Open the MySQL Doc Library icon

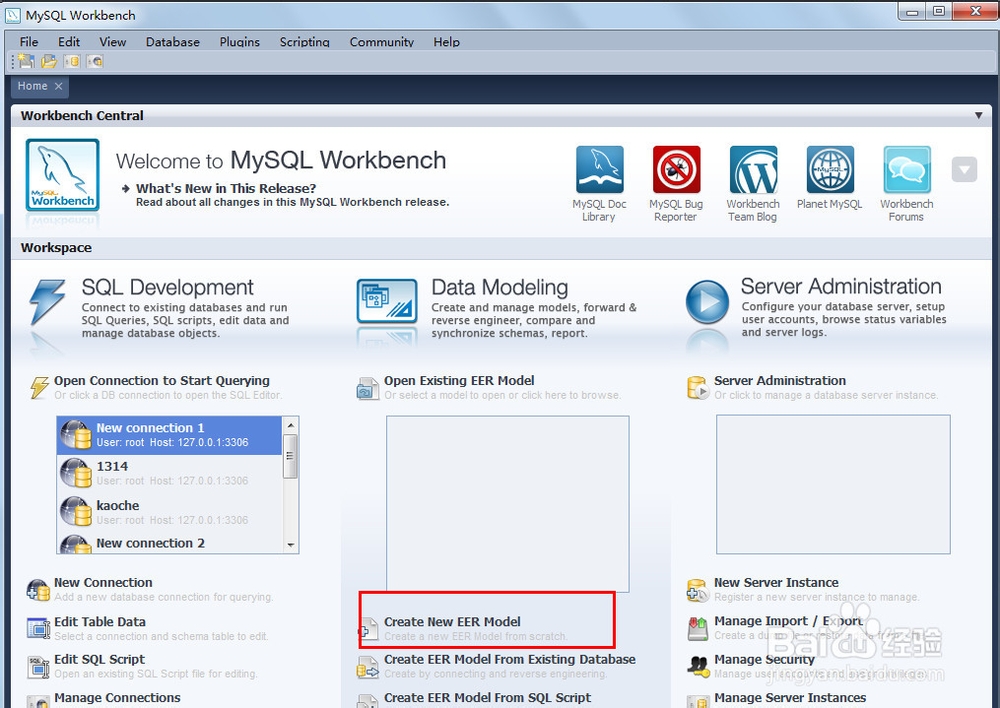click(599, 170)
